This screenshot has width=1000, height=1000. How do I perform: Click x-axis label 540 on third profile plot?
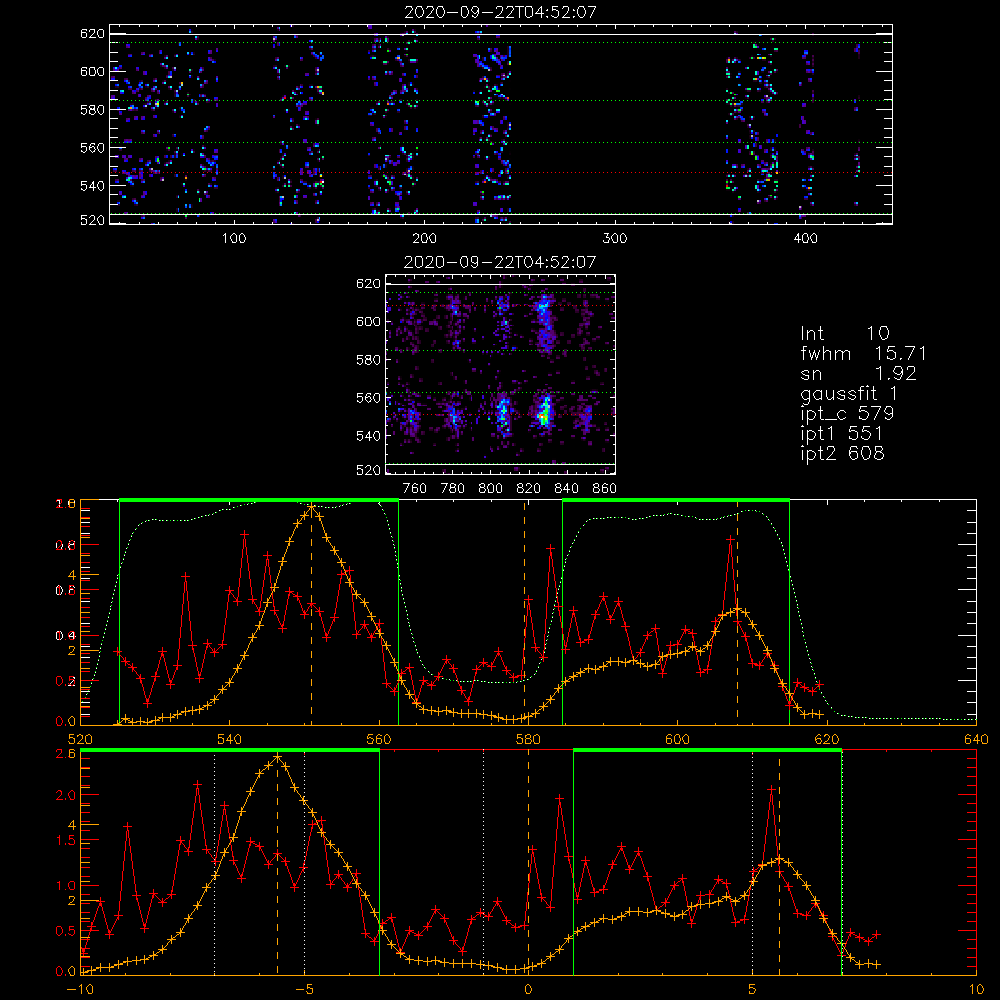click(x=230, y=739)
